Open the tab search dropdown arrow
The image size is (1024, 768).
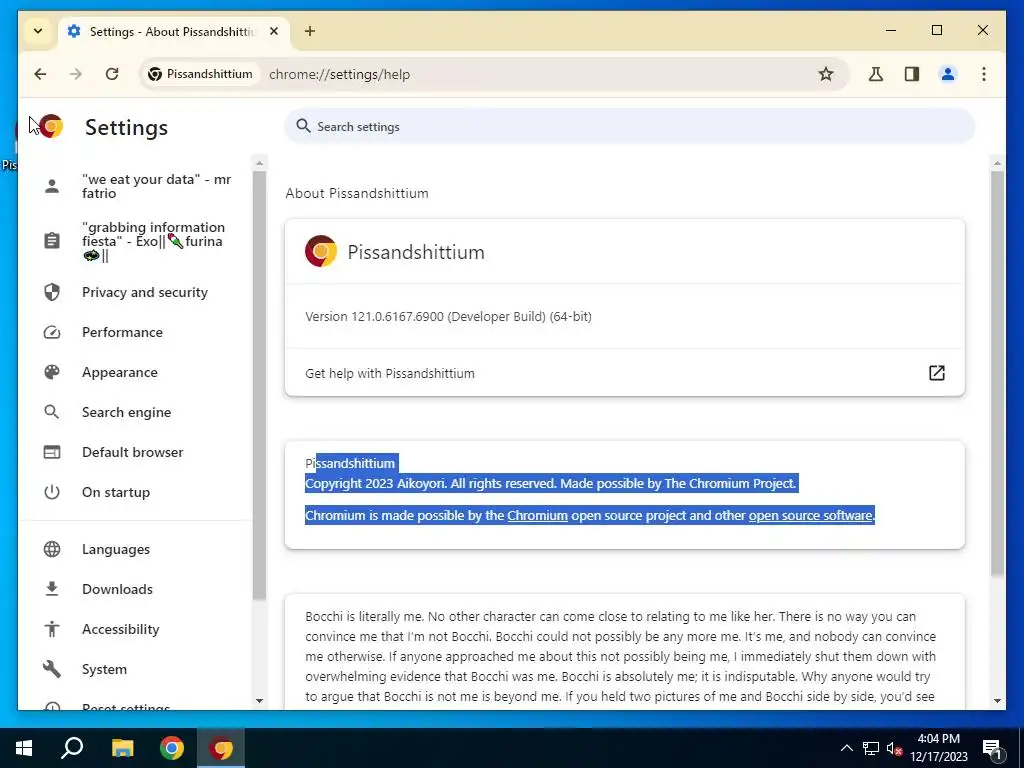tap(38, 31)
